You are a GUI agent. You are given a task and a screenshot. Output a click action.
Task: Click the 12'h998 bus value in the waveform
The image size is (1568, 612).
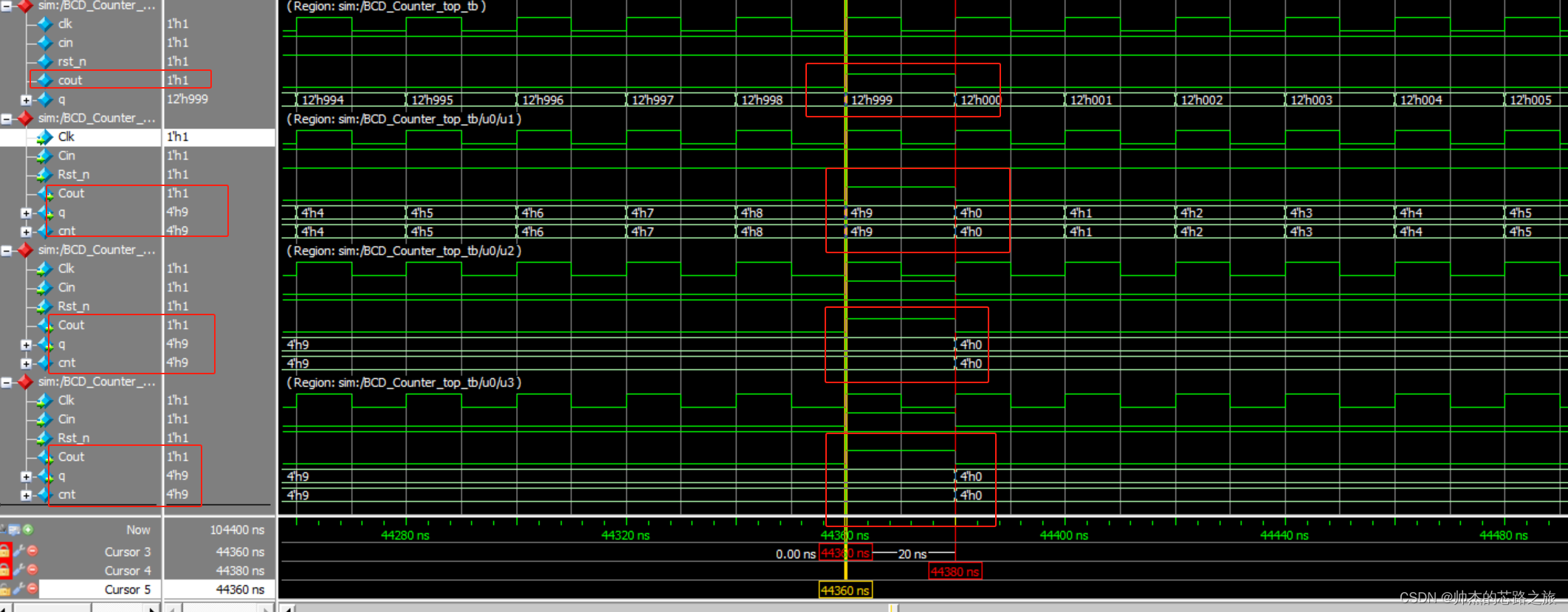point(761,100)
